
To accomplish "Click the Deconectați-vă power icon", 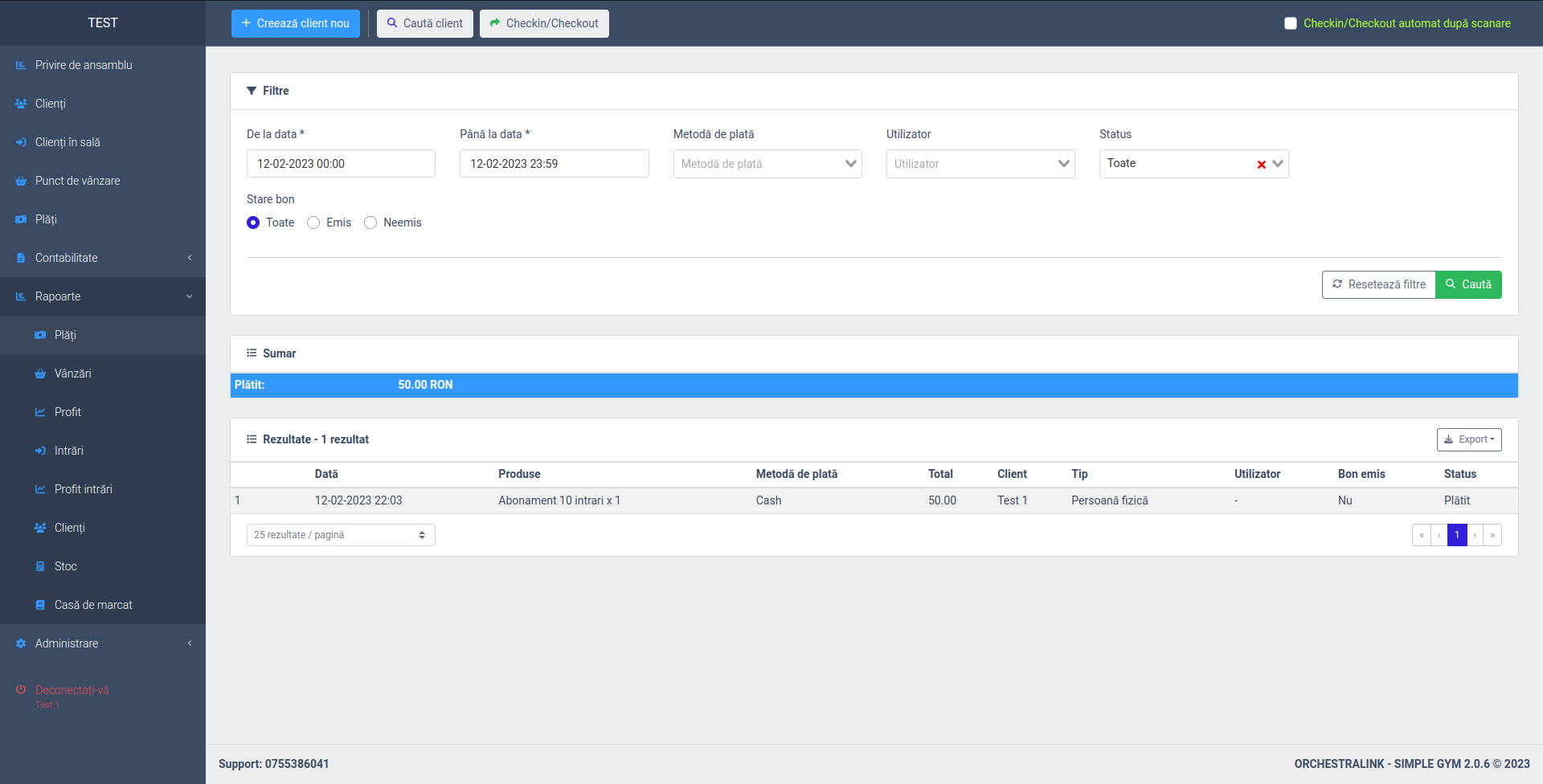I will coord(21,690).
